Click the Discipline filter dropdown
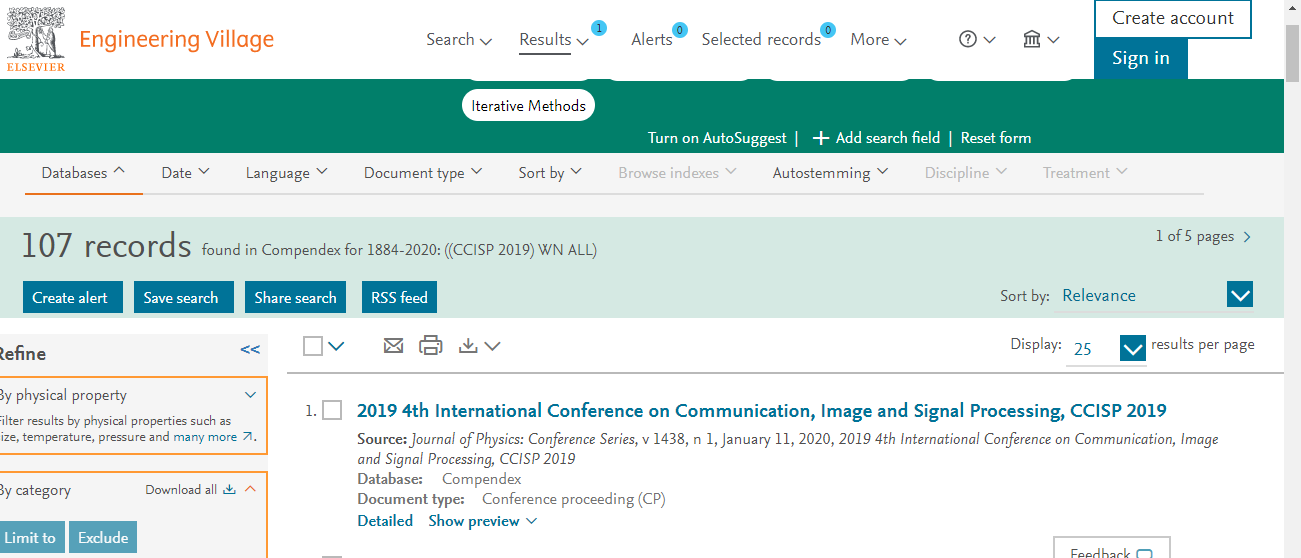This screenshot has height=558, width=1301. click(966, 173)
